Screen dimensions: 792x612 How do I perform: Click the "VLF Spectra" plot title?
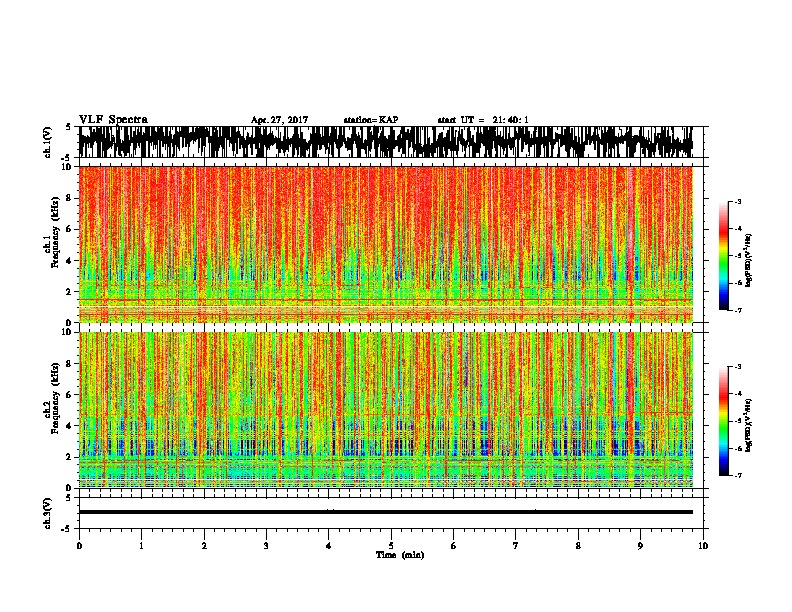click(x=113, y=120)
